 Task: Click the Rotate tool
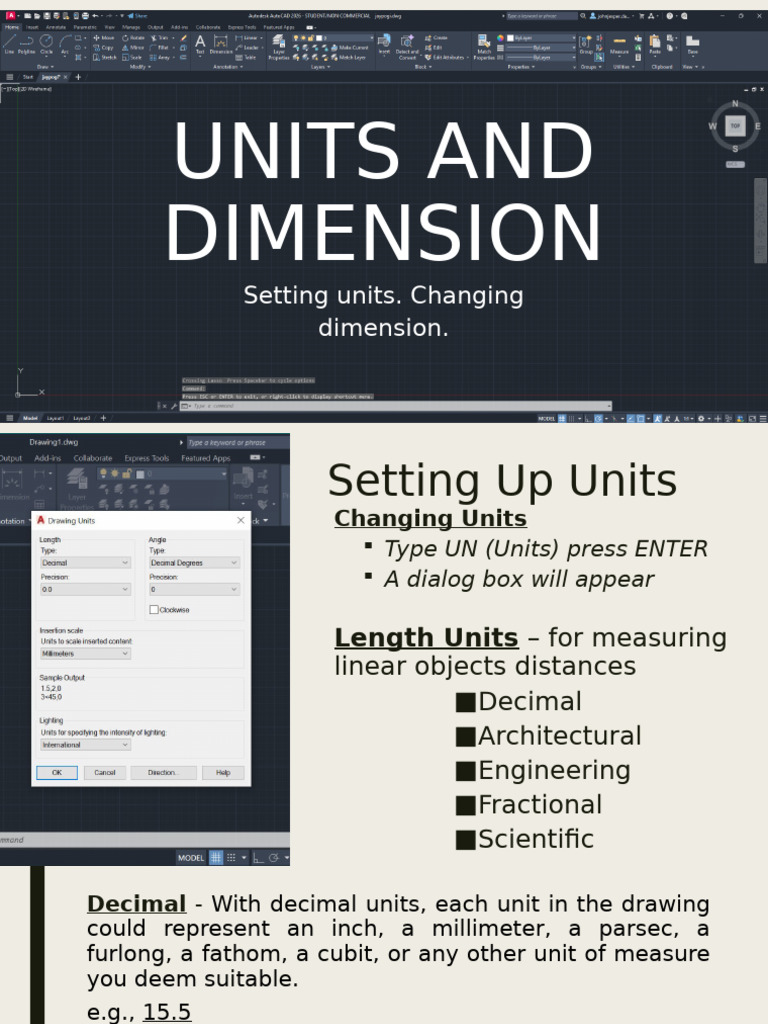pos(133,38)
